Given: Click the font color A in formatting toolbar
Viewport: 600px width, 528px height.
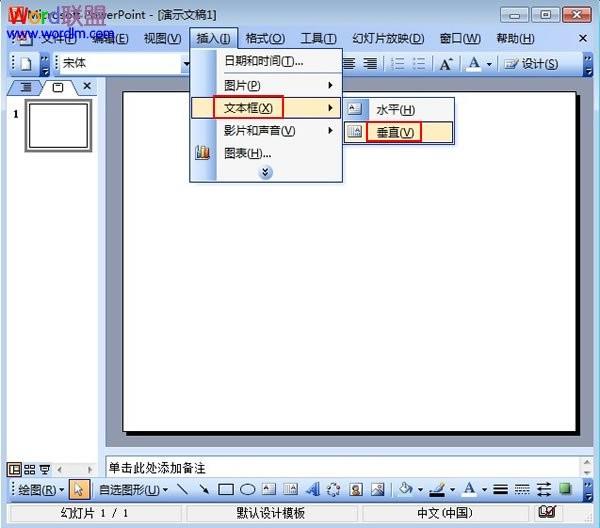Looking at the screenshot, I should [x=474, y=64].
